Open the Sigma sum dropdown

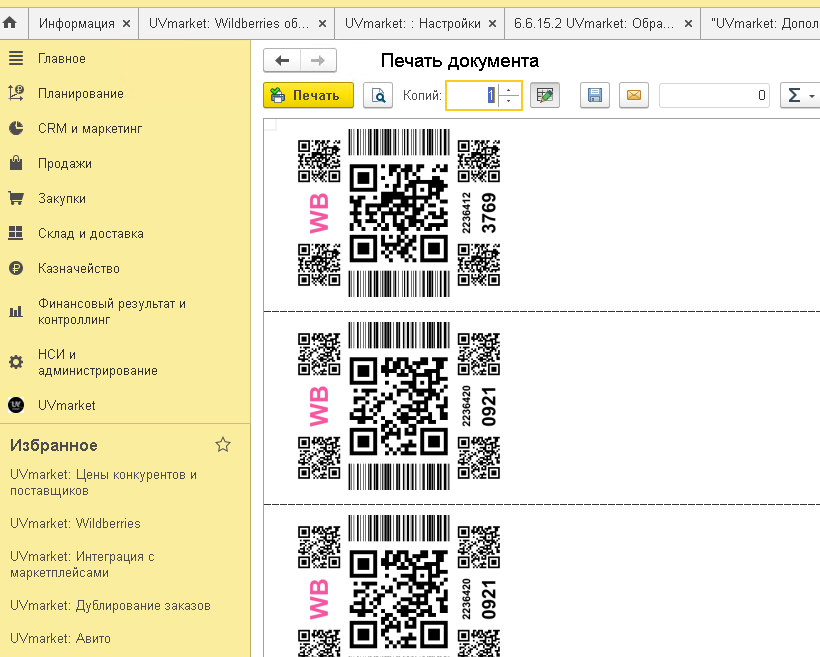click(x=800, y=95)
